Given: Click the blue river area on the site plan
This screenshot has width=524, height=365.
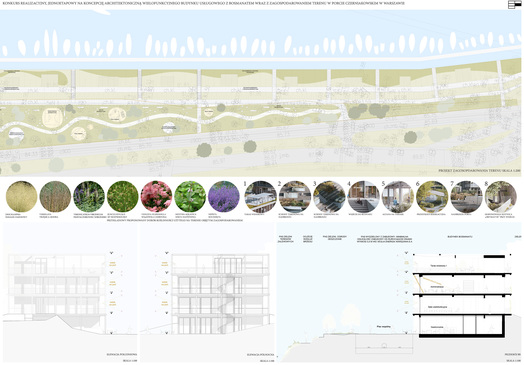Looking at the screenshot, I should [x=261, y=38].
